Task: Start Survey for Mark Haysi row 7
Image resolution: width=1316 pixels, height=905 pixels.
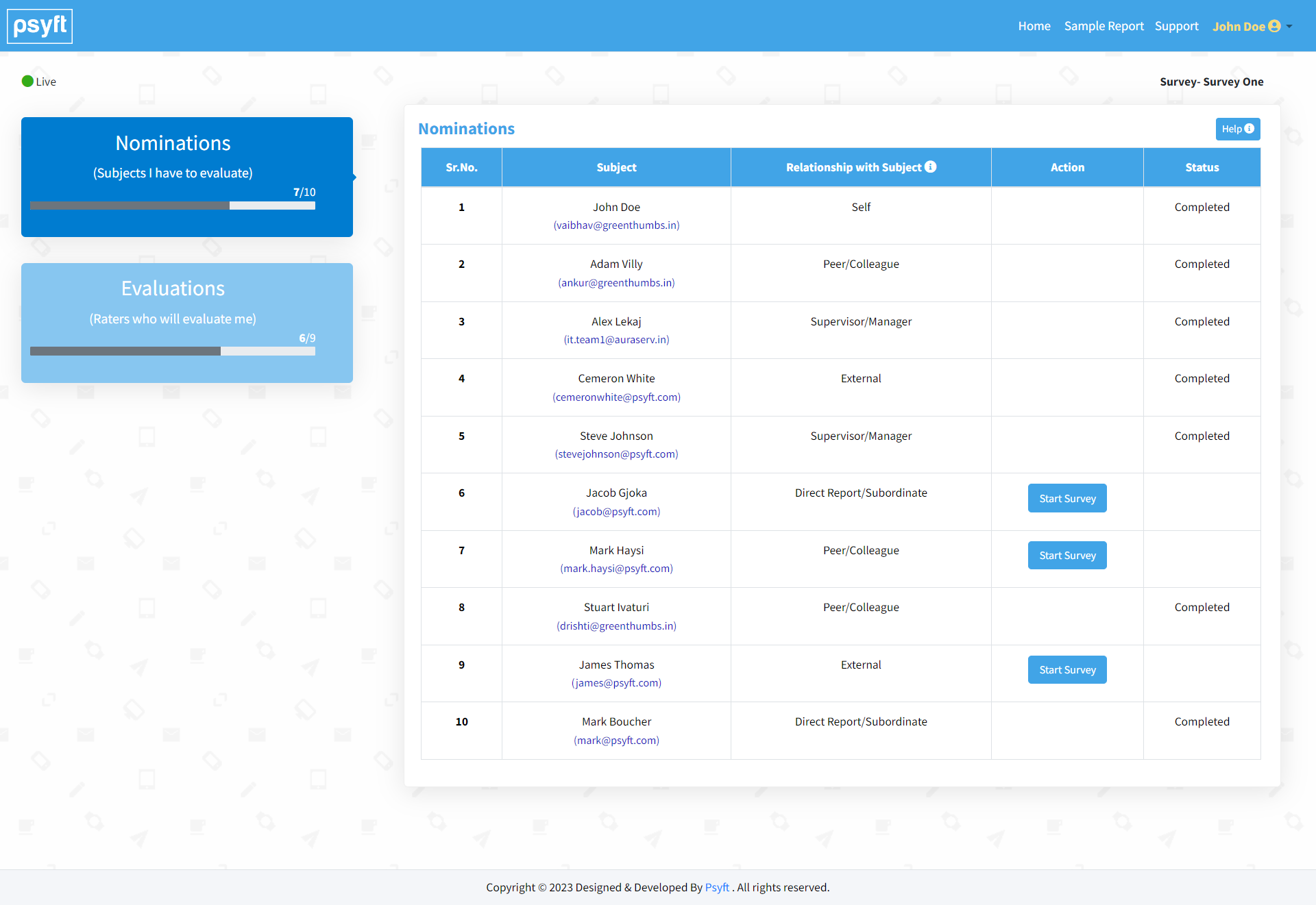Action: pos(1067,555)
